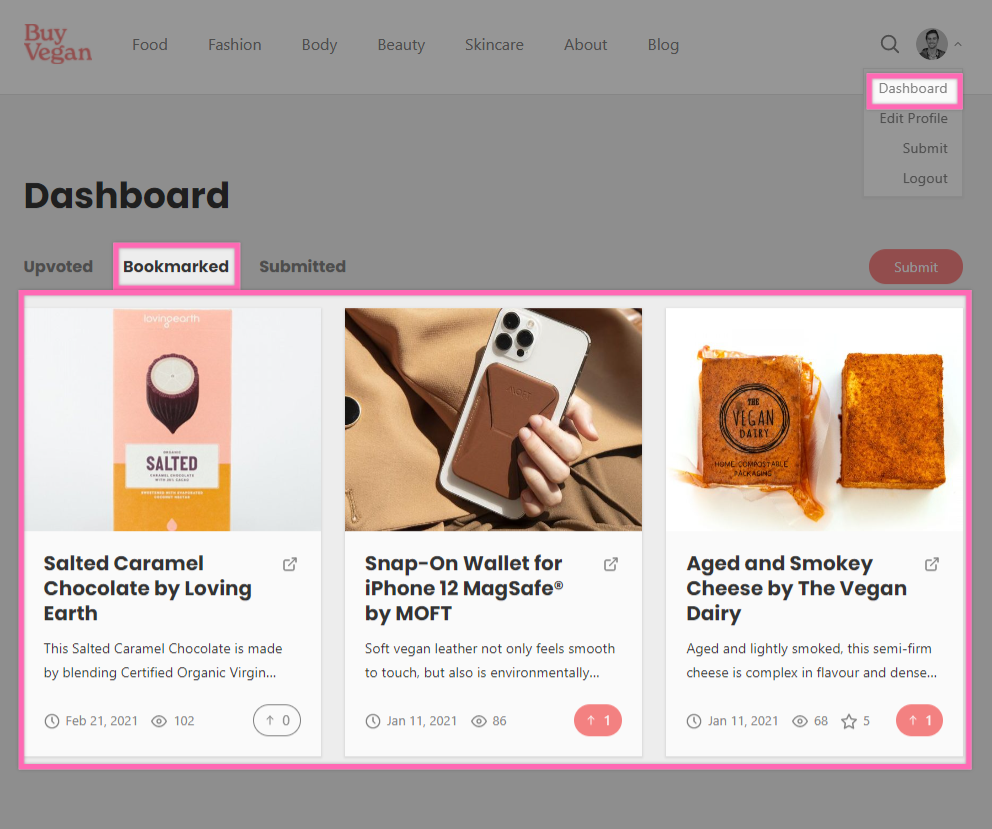Click the star rating icon on cheese card

848,721
